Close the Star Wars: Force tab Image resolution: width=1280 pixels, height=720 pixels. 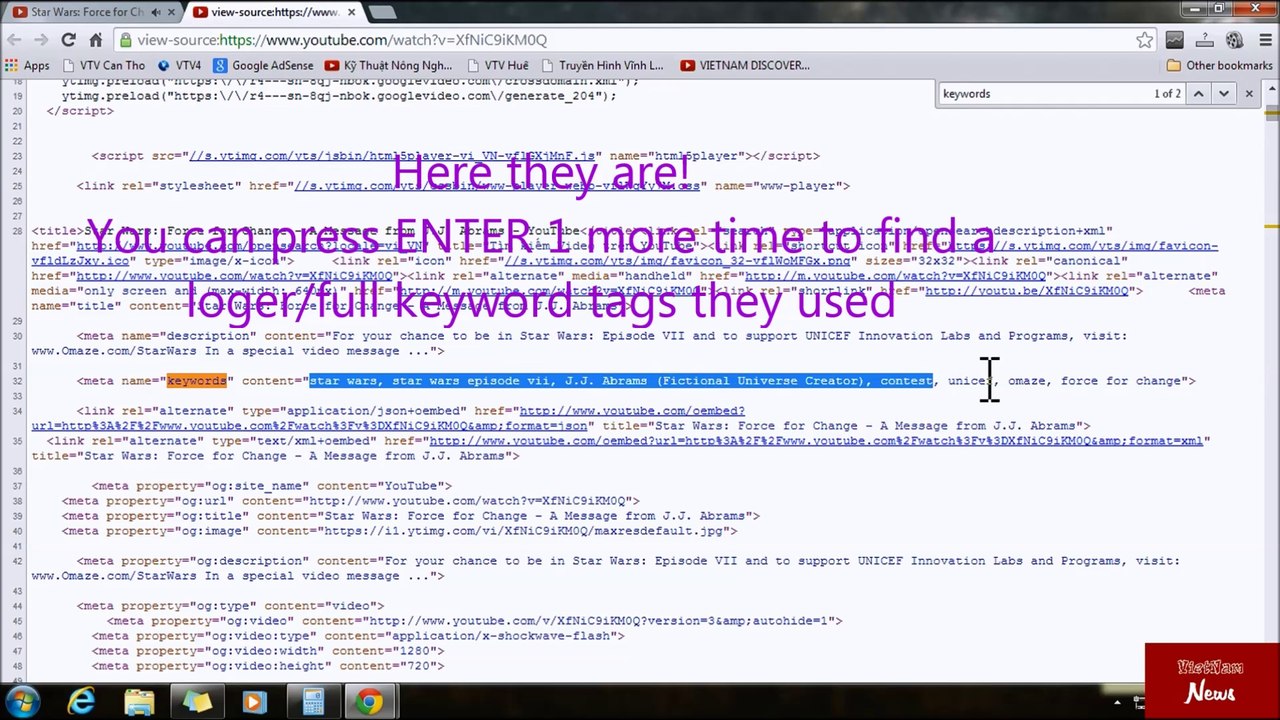(171, 12)
